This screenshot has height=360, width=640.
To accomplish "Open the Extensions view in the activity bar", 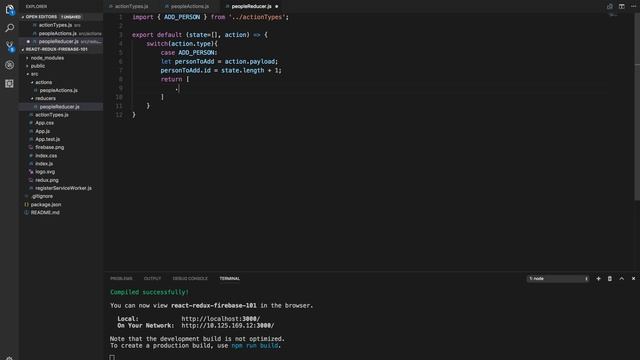I will click(x=9, y=84).
